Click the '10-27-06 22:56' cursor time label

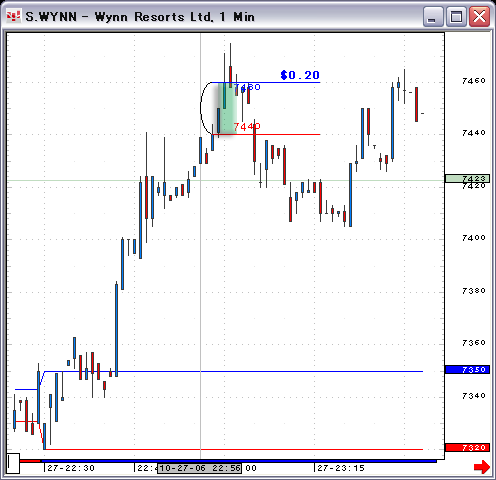click(199, 468)
